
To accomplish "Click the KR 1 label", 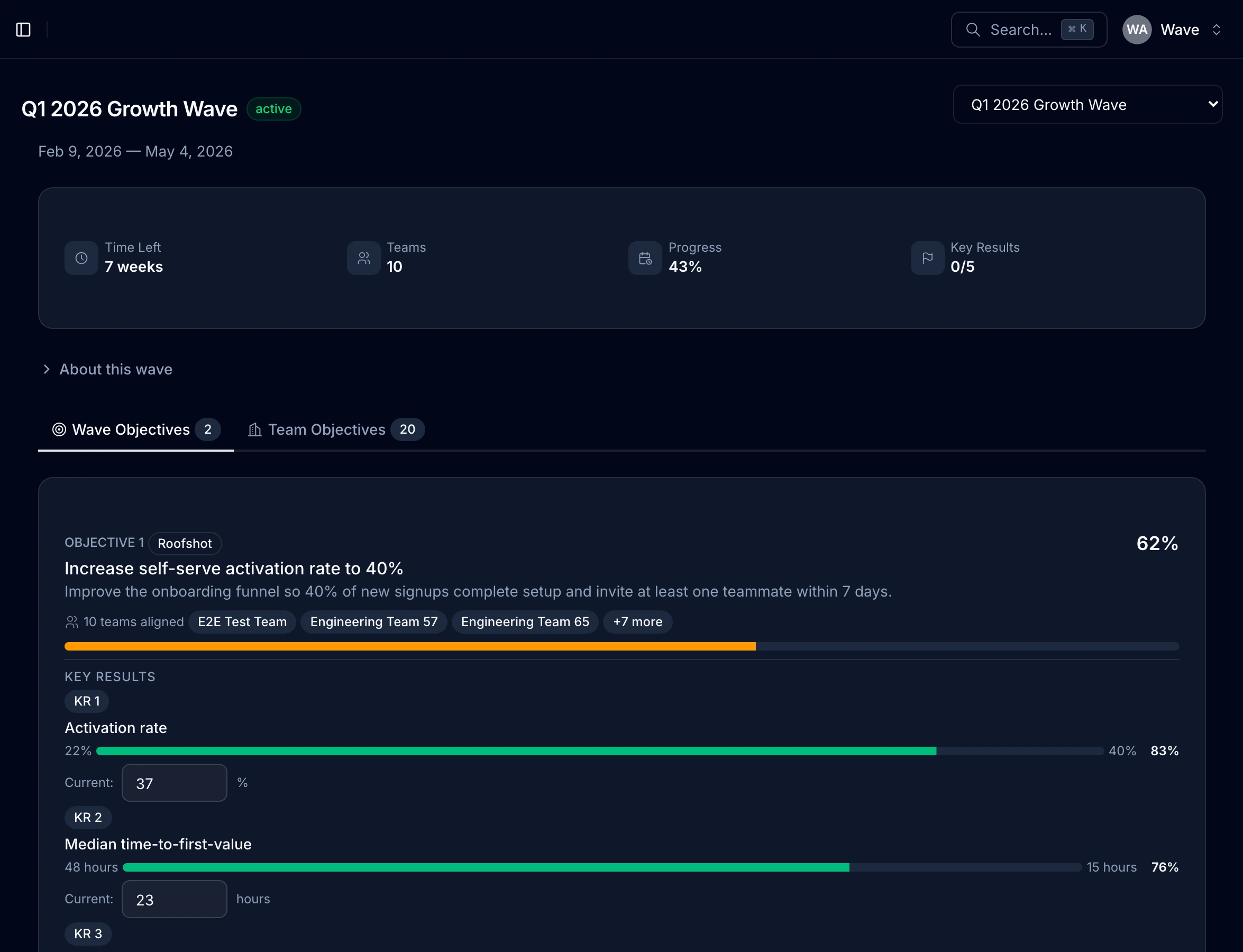I will point(87,701).
